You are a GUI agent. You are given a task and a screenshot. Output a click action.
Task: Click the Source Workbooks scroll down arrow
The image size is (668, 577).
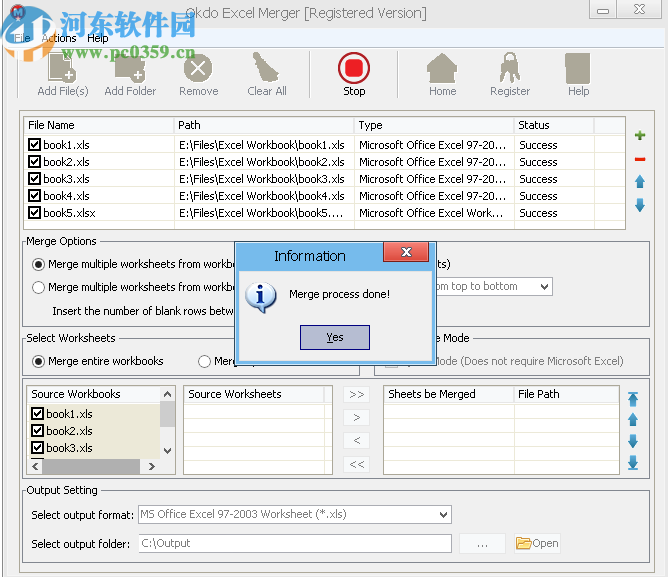(x=167, y=450)
